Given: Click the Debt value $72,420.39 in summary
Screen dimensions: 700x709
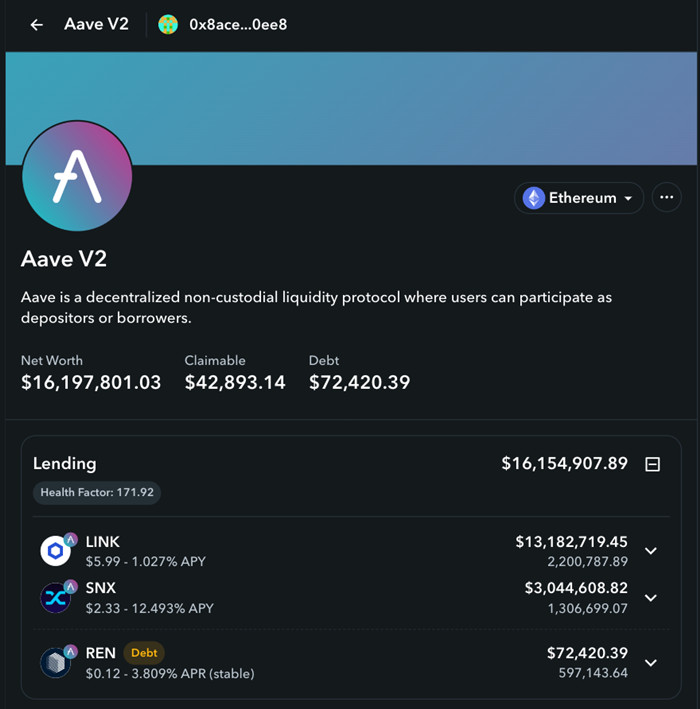Looking at the screenshot, I should pos(359,383).
